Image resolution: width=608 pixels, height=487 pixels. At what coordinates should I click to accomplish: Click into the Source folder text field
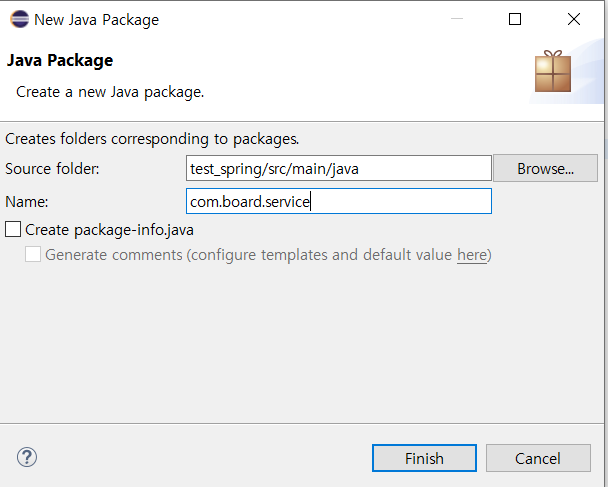pos(339,168)
